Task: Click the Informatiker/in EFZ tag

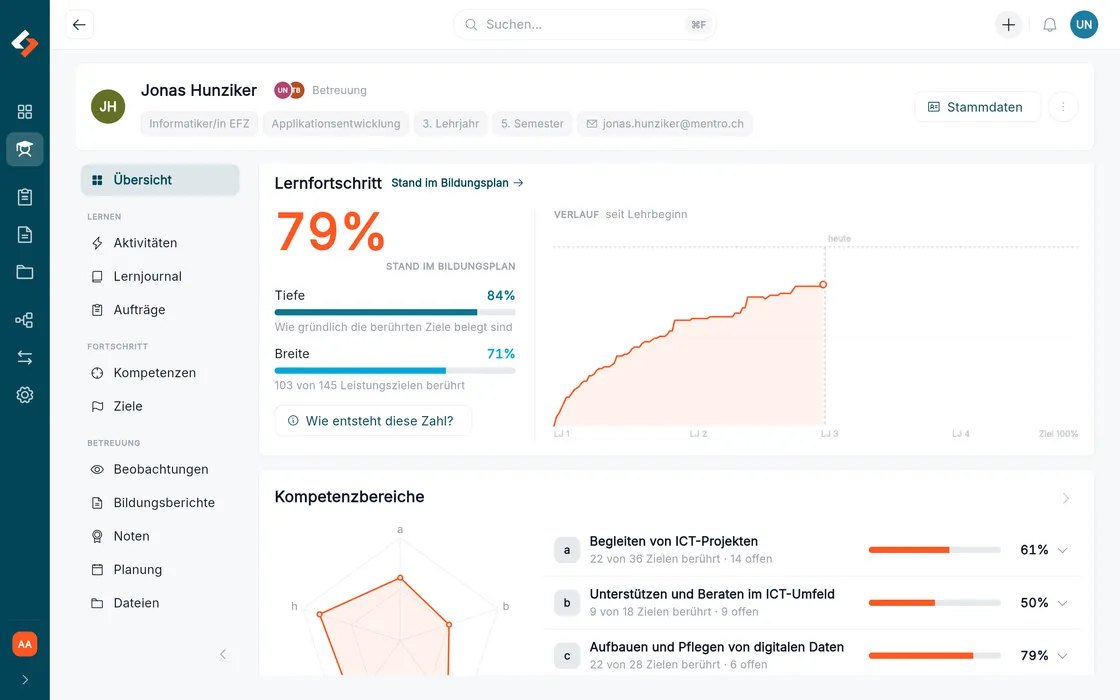Action: pyautogui.click(x=199, y=124)
